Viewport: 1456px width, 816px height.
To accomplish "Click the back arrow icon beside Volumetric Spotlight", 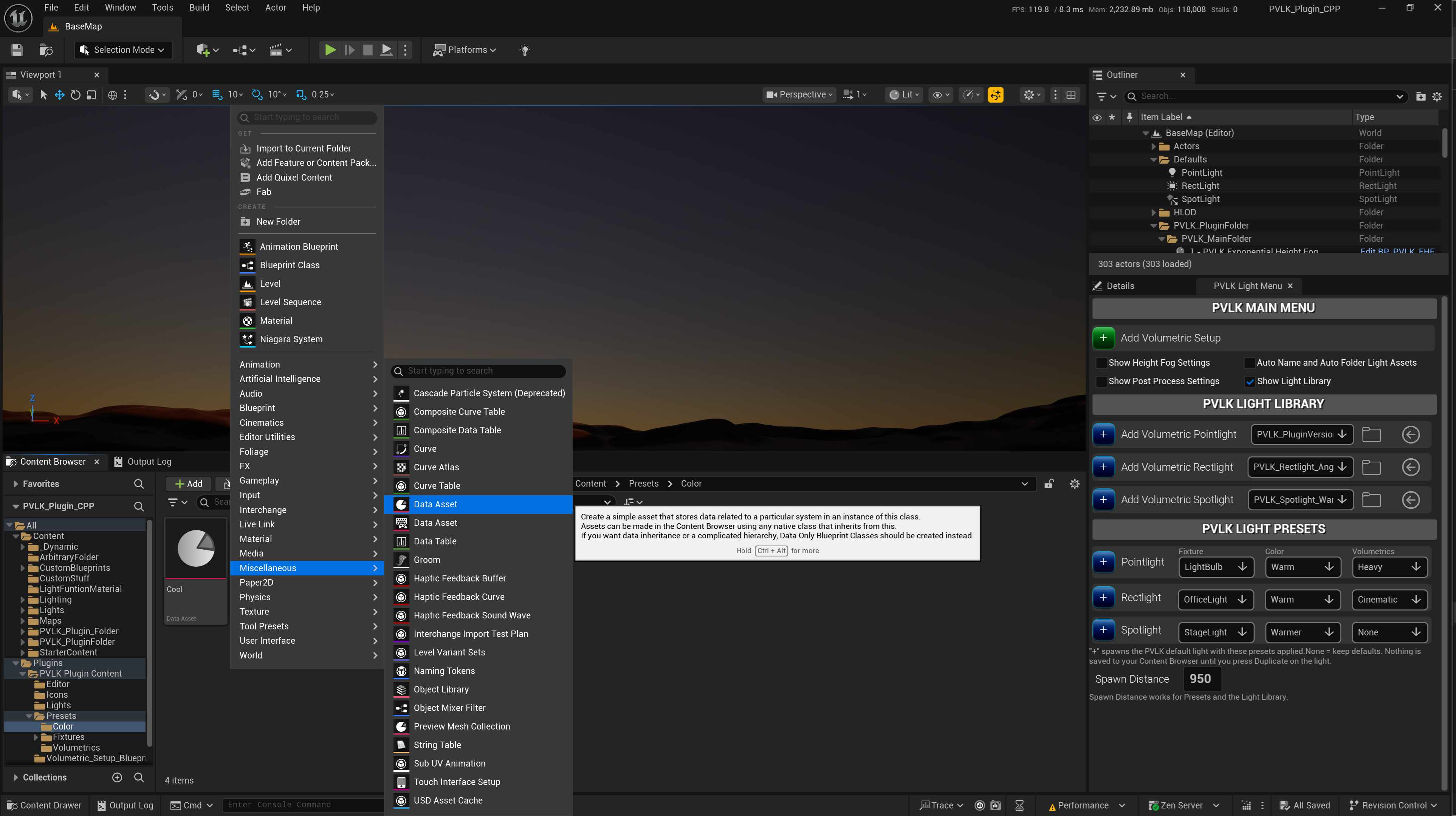I will click(x=1411, y=500).
